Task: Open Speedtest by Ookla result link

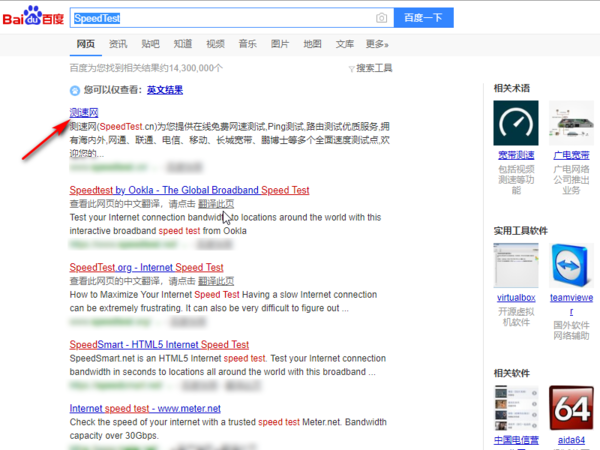Action: (189, 190)
